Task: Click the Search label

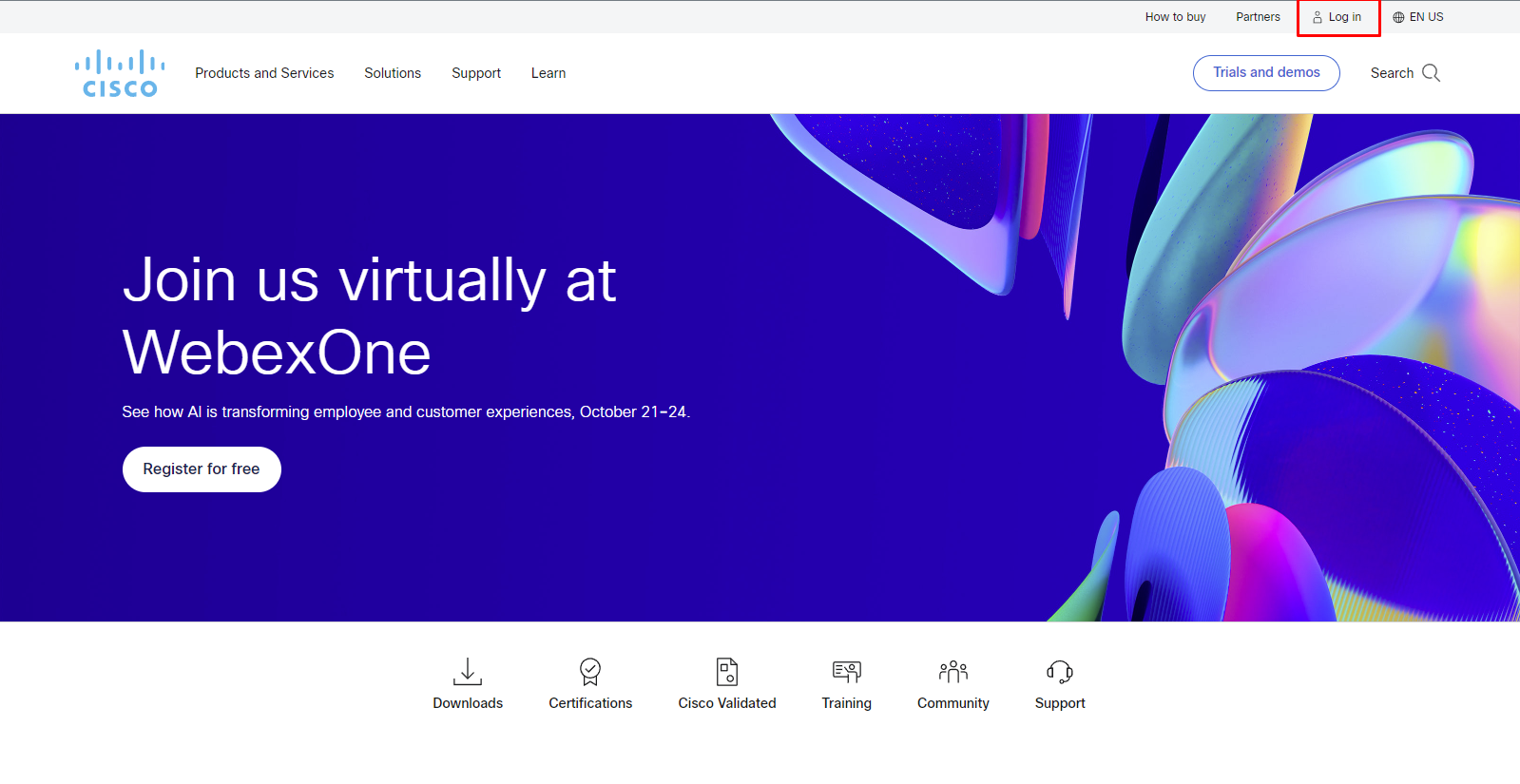Action: pos(1392,73)
